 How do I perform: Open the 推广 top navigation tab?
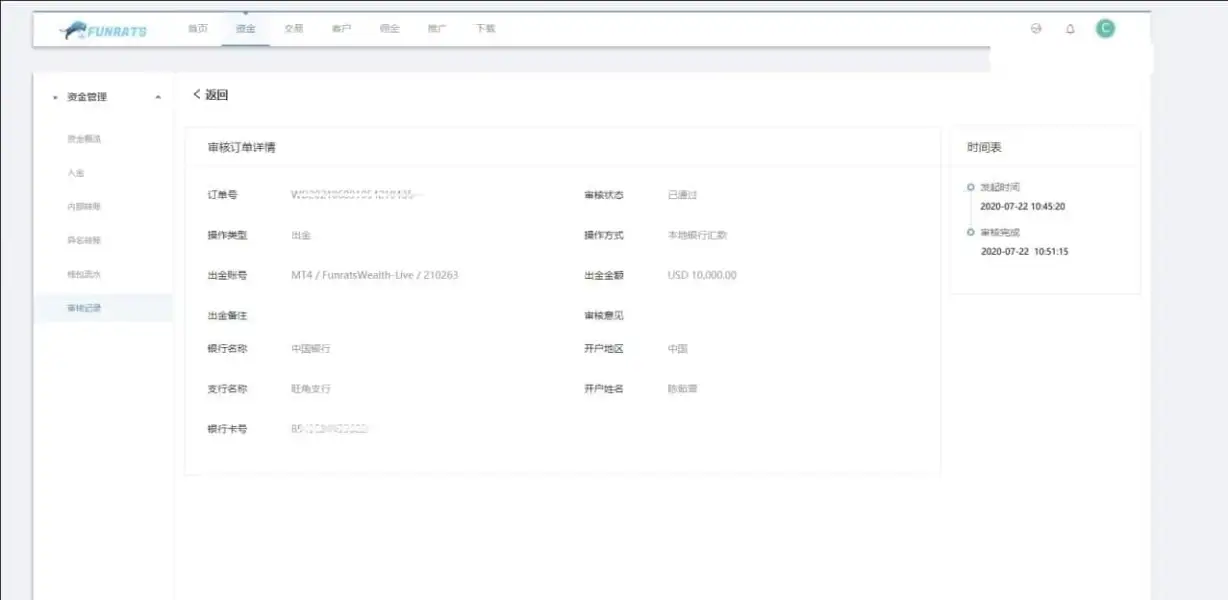point(437,29)
